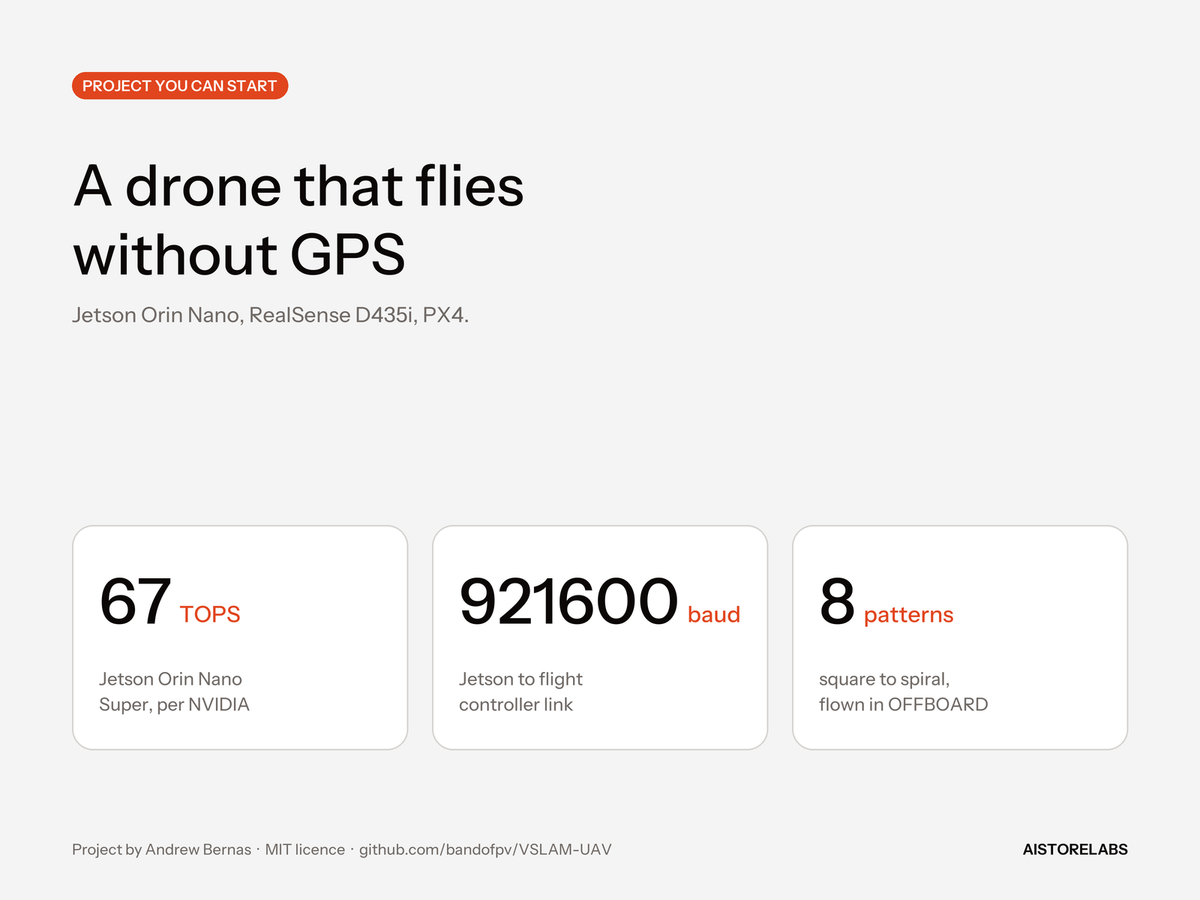Select the subtitle listing Jetson Orin Nano, RealSense D435i, PX4
Image resolution: width=1200 pixels, height=900 pixels.
click(271, 315)
